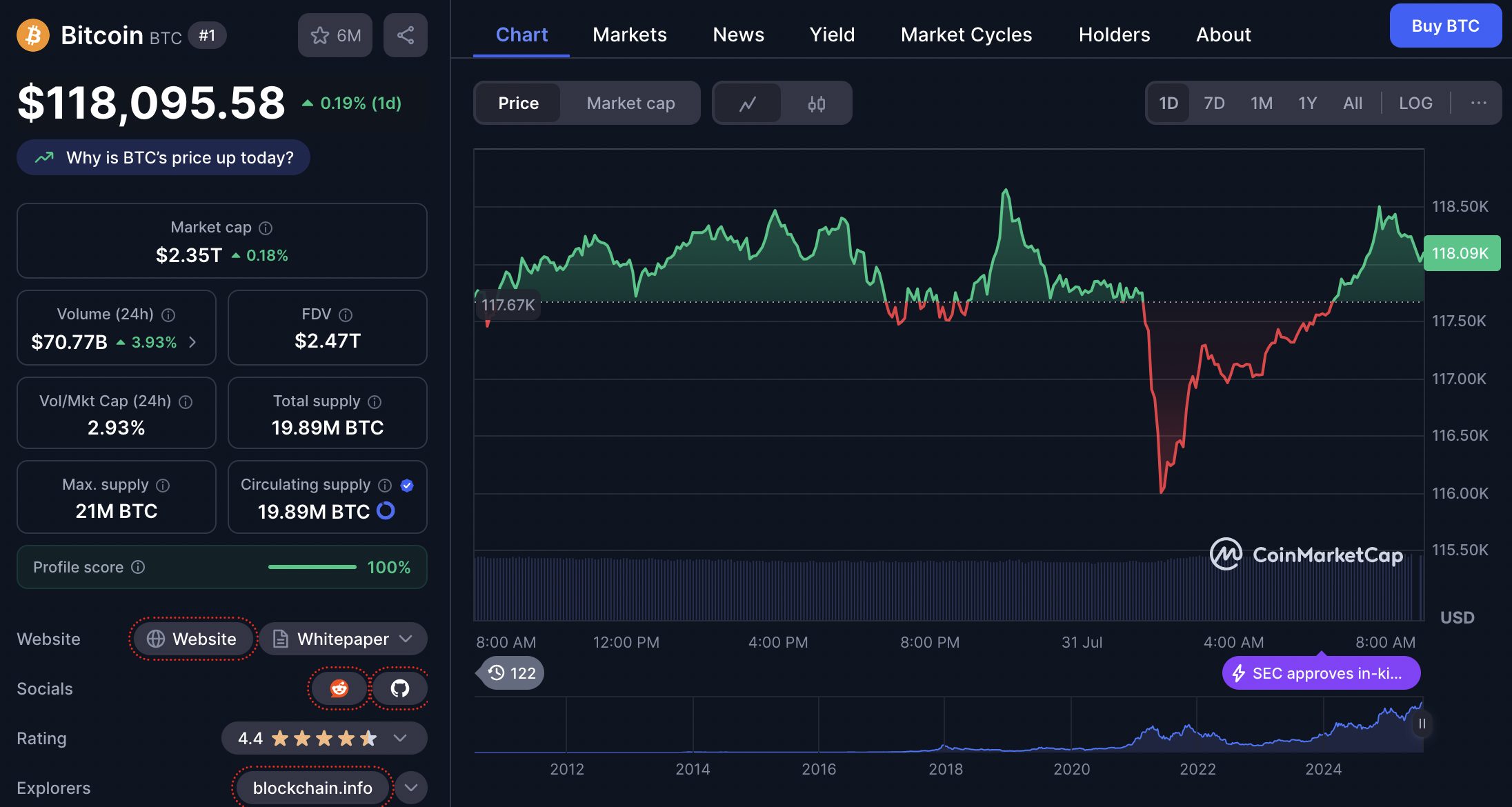
Task: Open the Chart tab
Action: [521, 34]
